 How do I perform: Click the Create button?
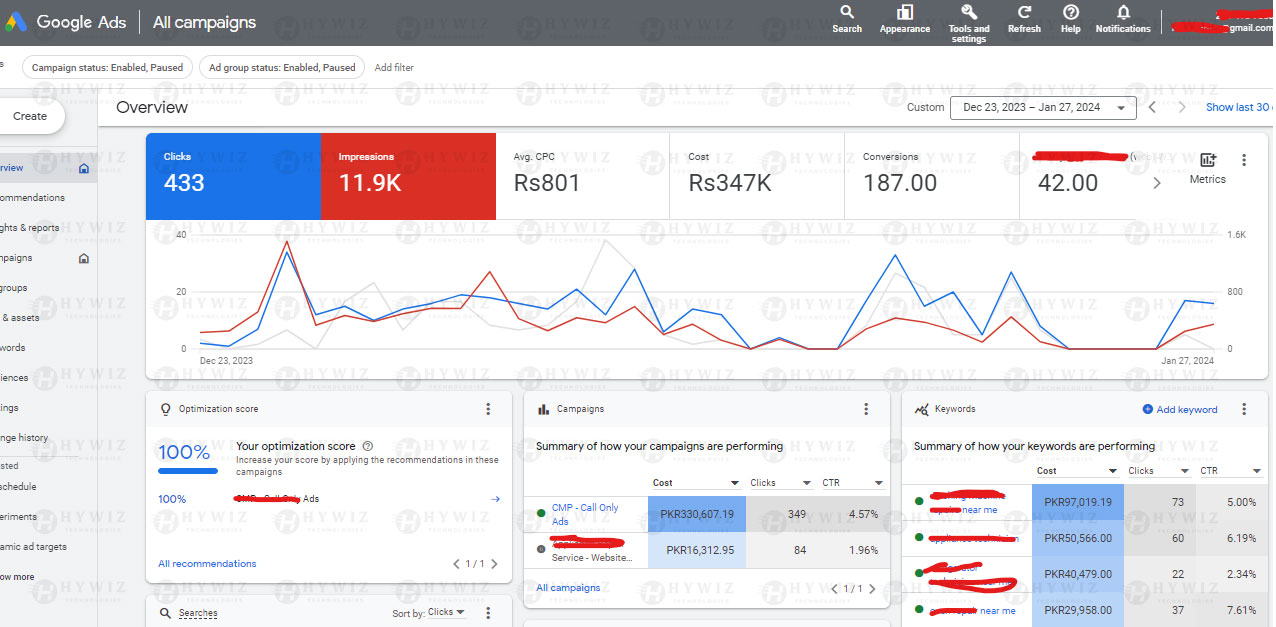31,116
